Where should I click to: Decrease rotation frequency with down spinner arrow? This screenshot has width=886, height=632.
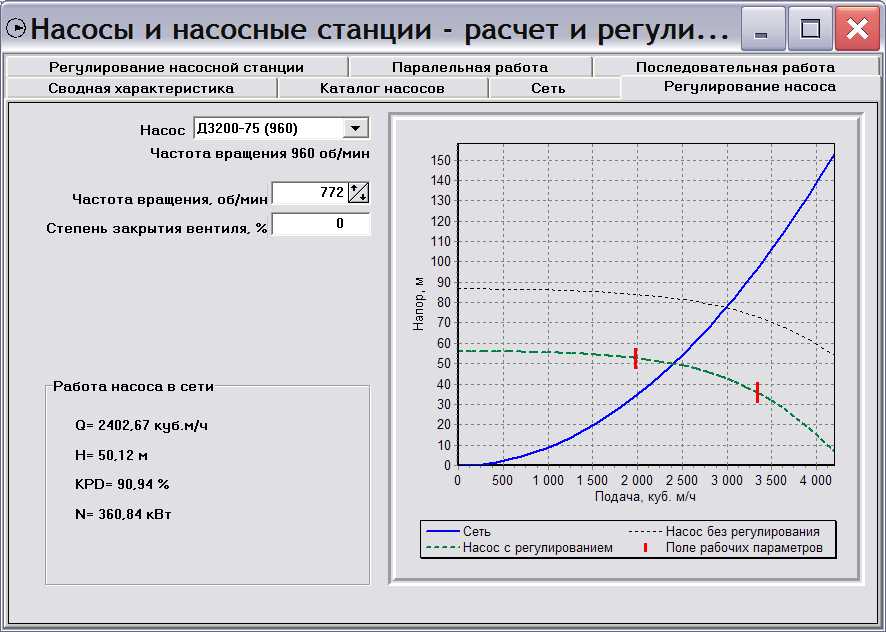[x=360, y=198]
